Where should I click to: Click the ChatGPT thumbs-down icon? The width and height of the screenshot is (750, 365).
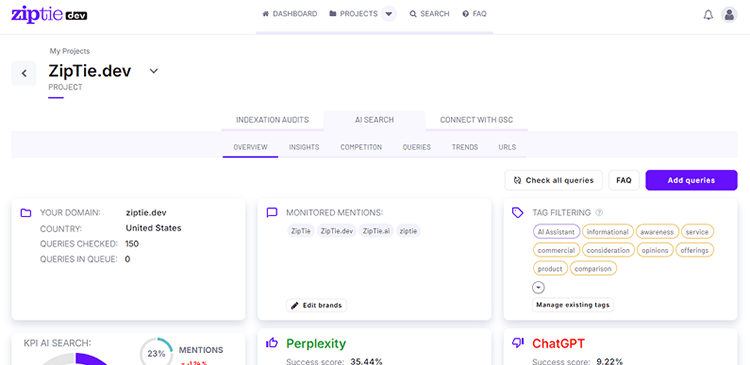pyautogui.click(x=518, y=343)
